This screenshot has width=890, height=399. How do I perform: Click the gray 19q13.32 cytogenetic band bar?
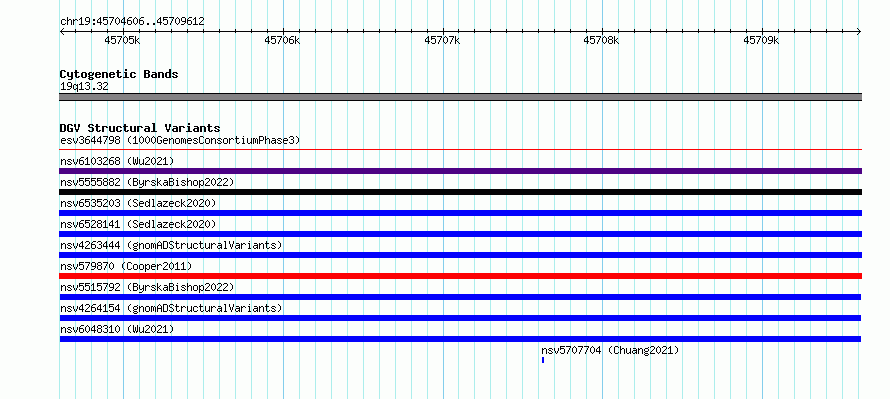(x=460, y=97)
